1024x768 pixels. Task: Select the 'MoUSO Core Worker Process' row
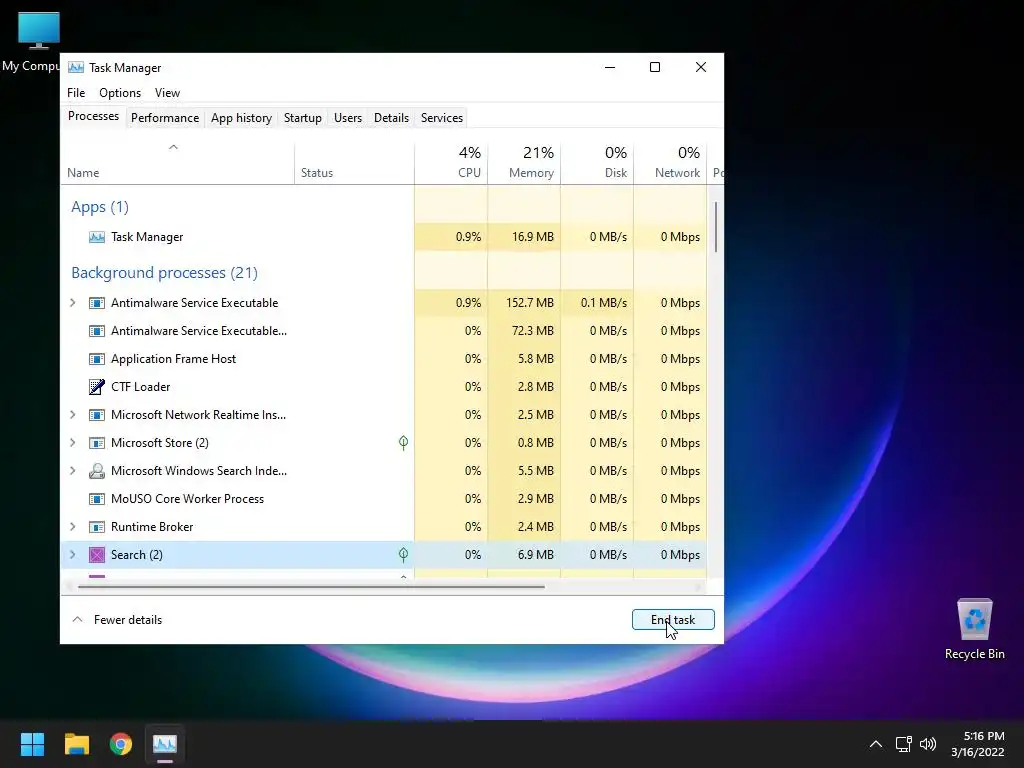tap(384, 499)
